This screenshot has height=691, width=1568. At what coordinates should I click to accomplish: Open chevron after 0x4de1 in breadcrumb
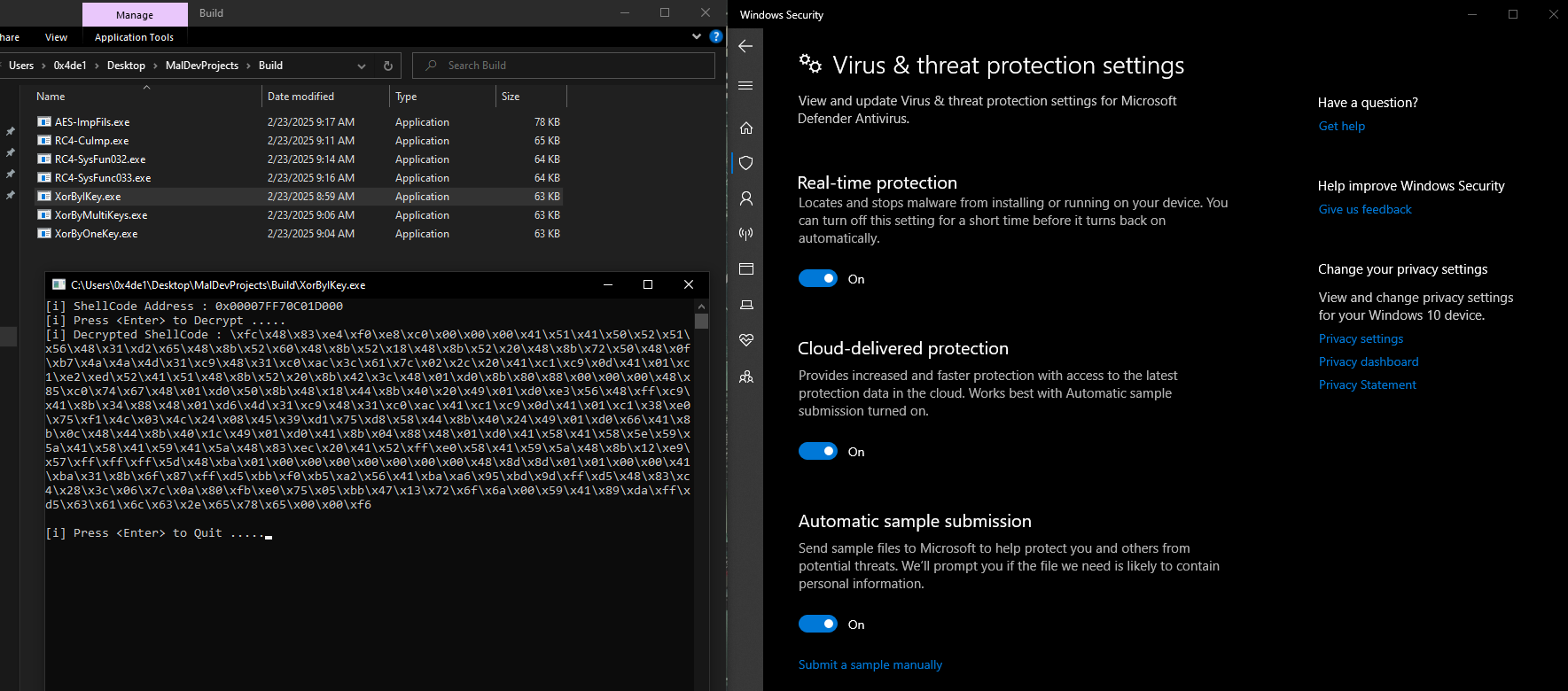click(x=97, y=66)
